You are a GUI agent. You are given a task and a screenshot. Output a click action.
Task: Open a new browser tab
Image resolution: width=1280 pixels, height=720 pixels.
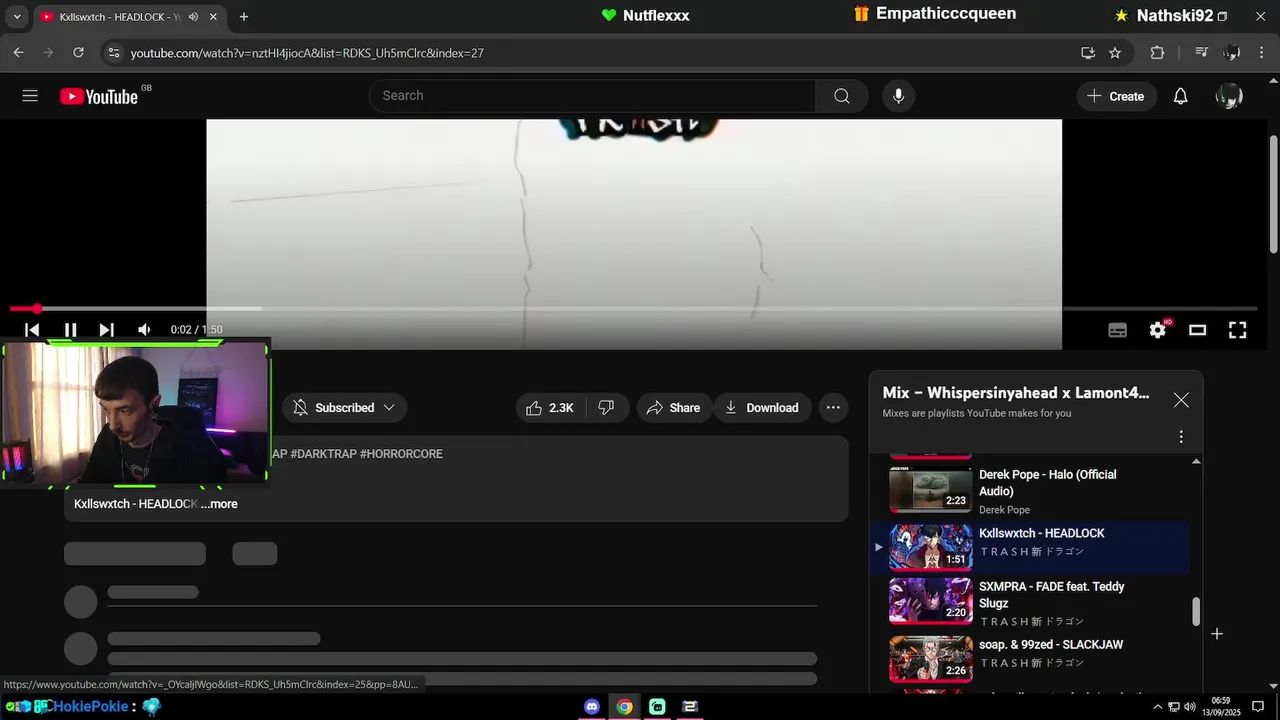pos(244,17)
